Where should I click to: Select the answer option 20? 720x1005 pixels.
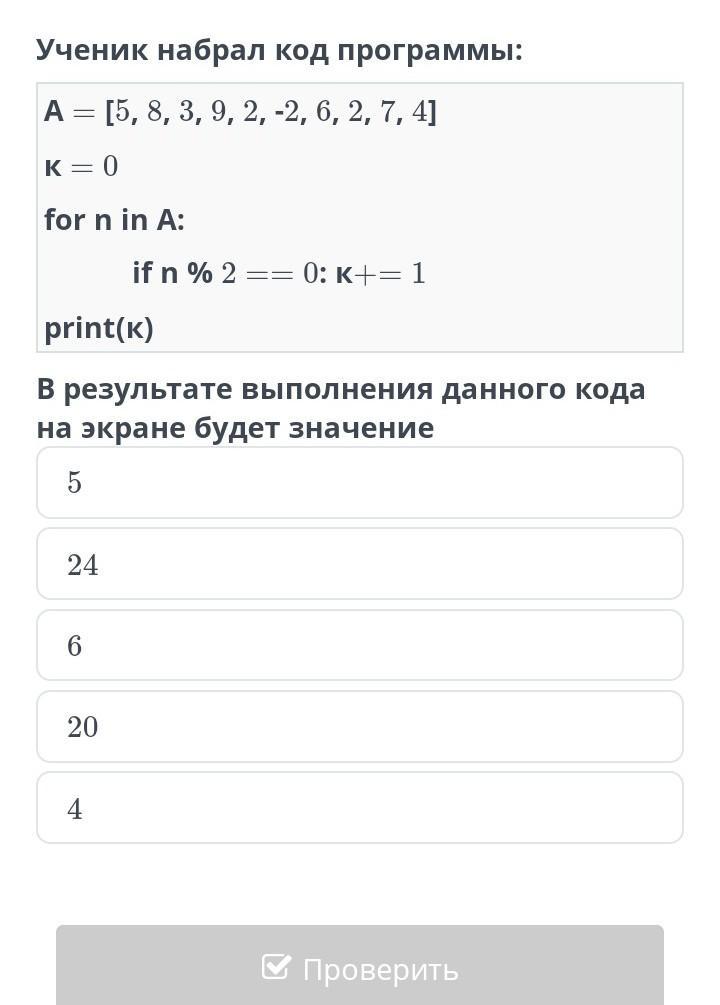[x=359, y=727]
